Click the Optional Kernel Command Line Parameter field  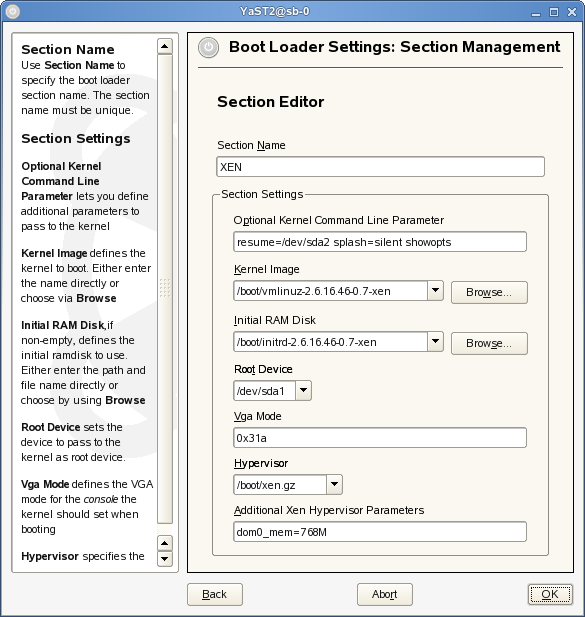click(x=380, y=242)
